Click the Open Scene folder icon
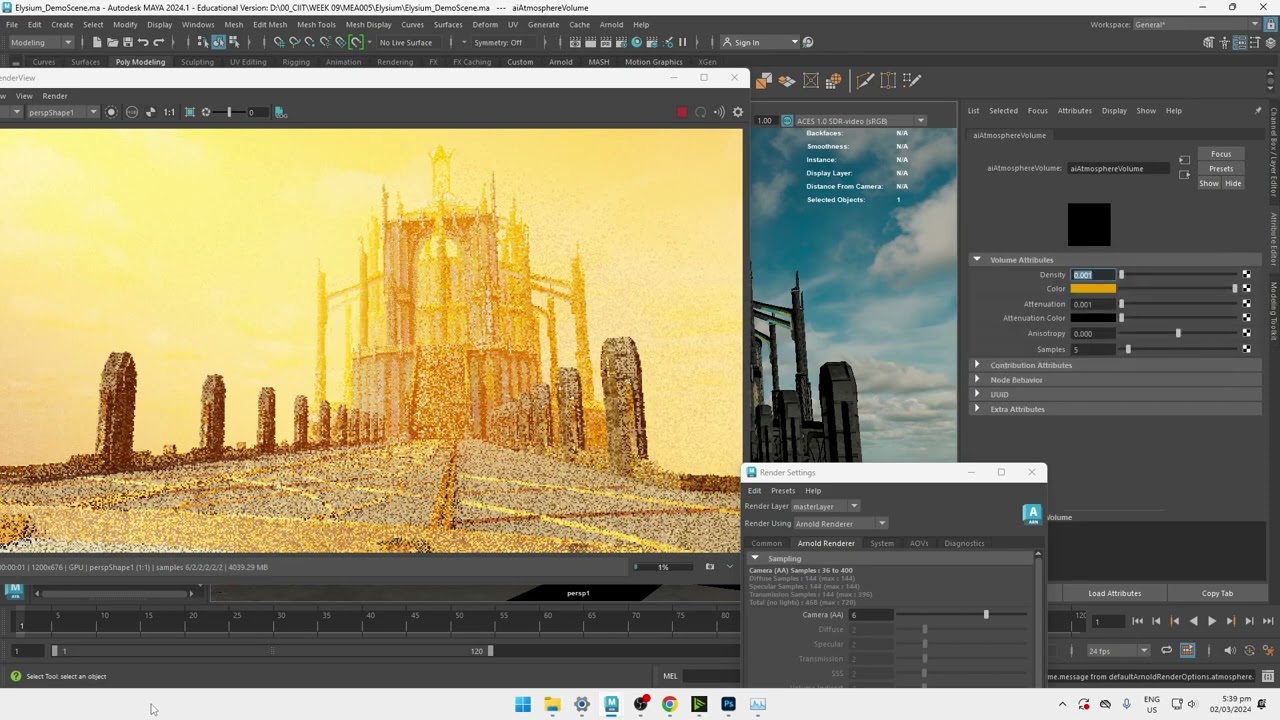The height and width of the screenshot is (720, 1280). click(112, 42)
